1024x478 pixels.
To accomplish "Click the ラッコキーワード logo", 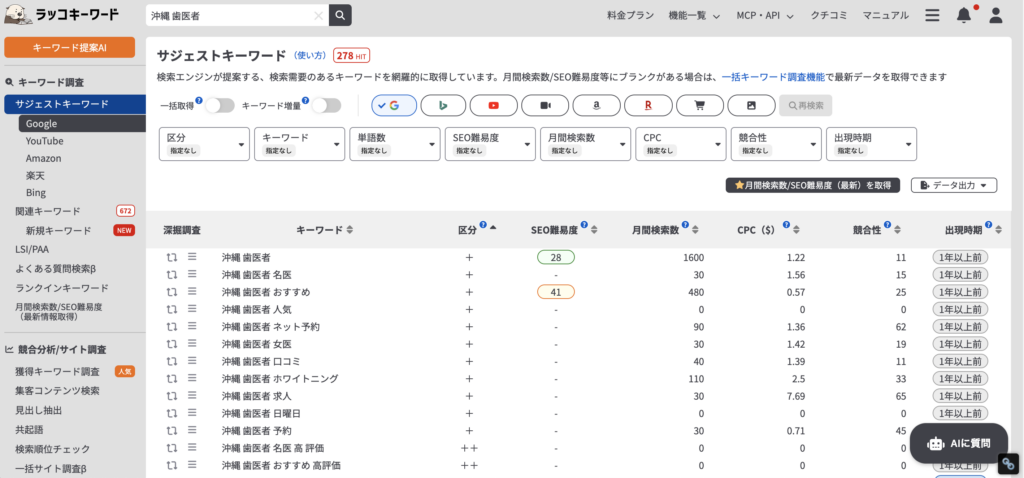I will (62, 14).
